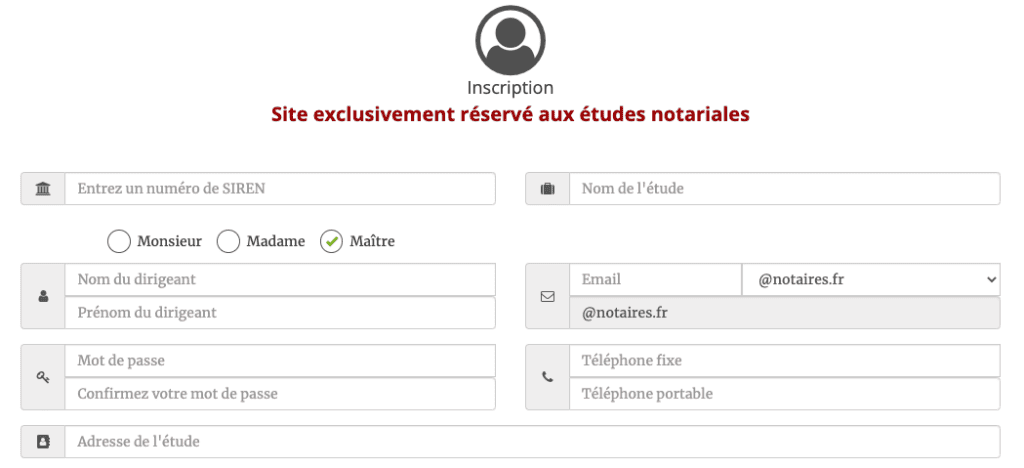Click the SIREN number input field
This screenshot has width=1024, height=468.
coord(280,189)
